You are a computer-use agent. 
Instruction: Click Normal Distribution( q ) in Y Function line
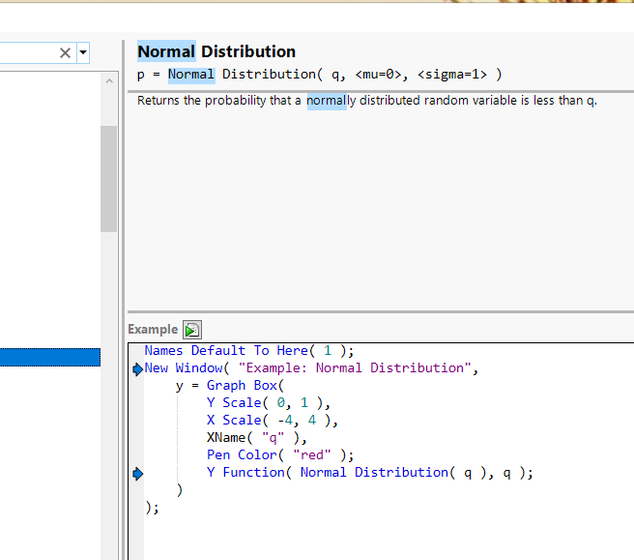[x=393, y=473]
